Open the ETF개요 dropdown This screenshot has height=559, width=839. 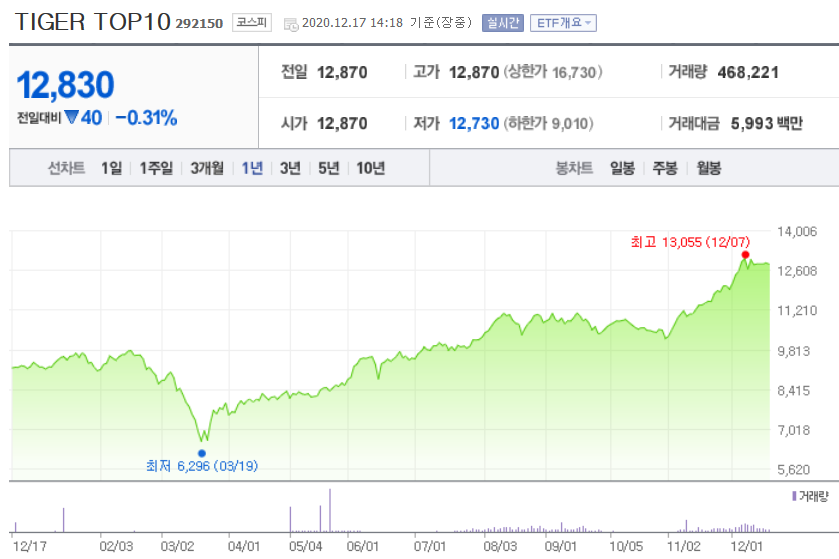563,23
